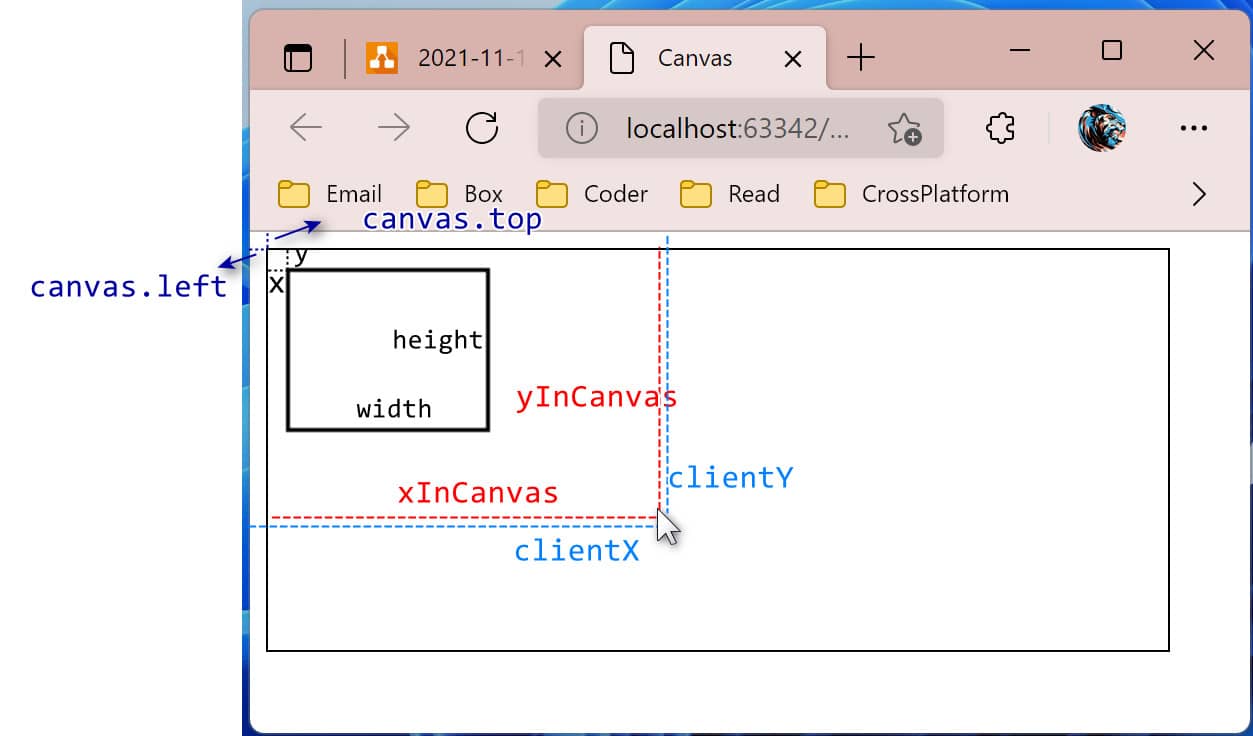The width and height of the screenshot is (1253, 736).
Task: Open the tab actions menu icon
Action: [x=298, y=58]
